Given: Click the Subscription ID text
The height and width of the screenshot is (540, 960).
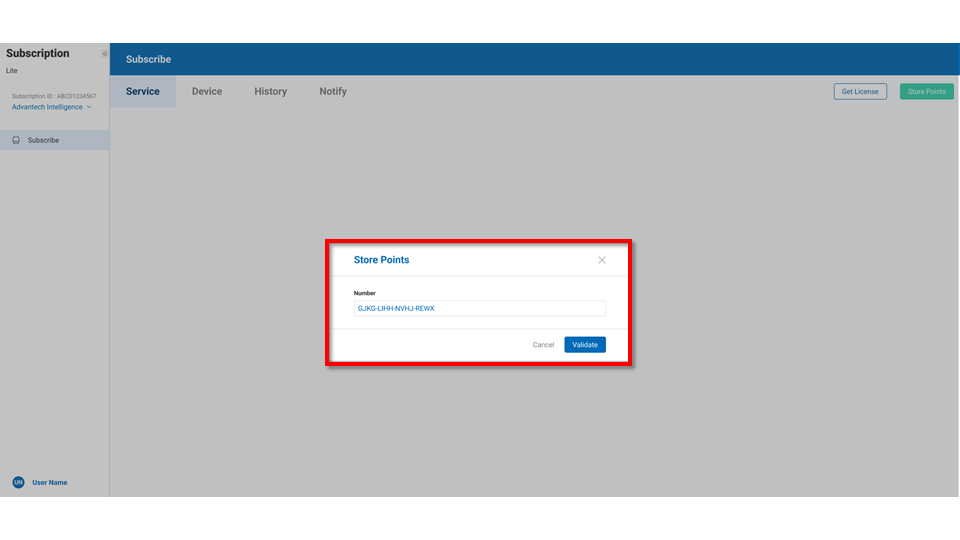Looking at the screenshot, I should pos(54,96).
